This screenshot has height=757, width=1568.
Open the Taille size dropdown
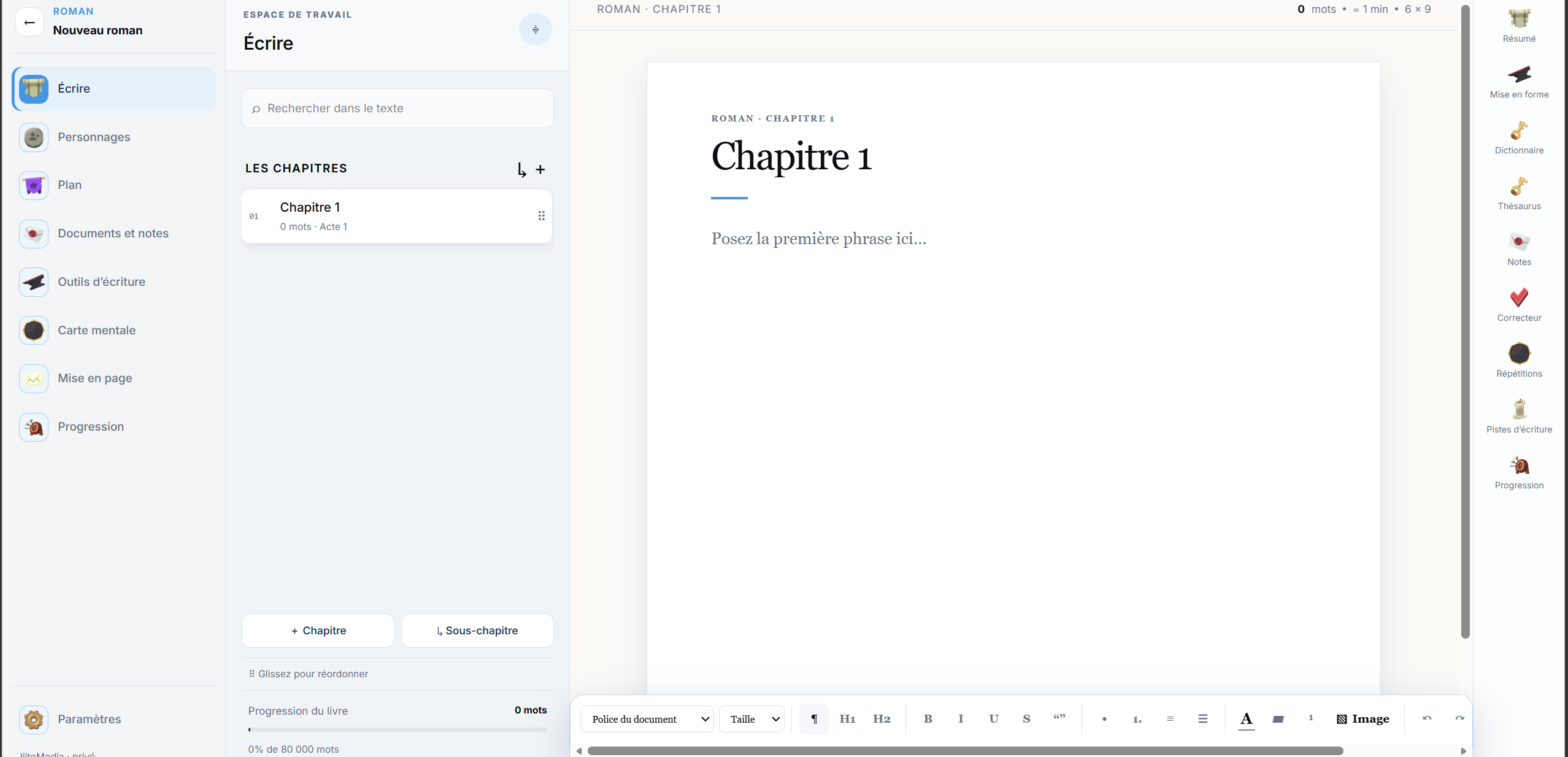pyautogui.click(x=751, y=719)
